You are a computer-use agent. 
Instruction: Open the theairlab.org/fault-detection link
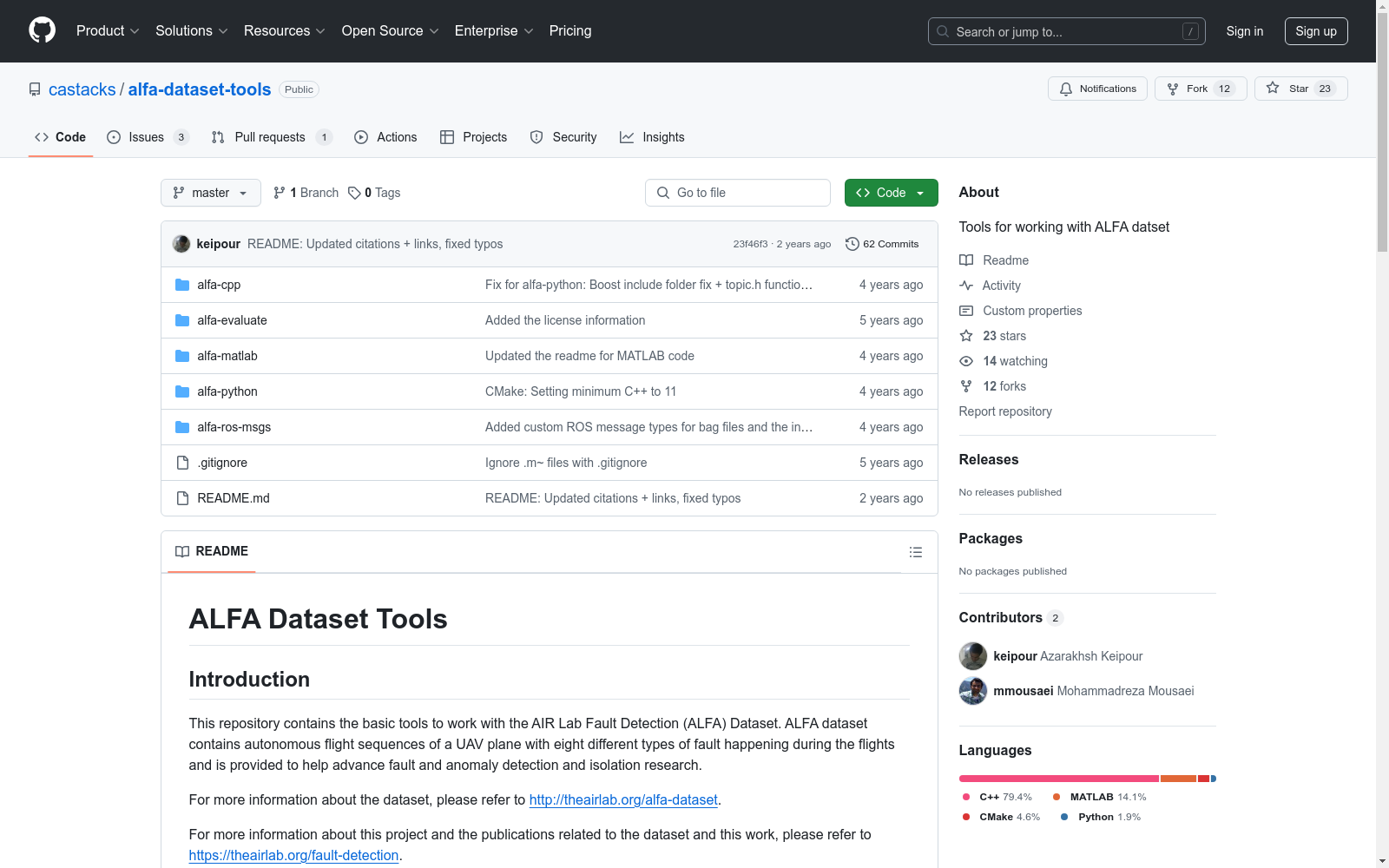coord(293,855)
